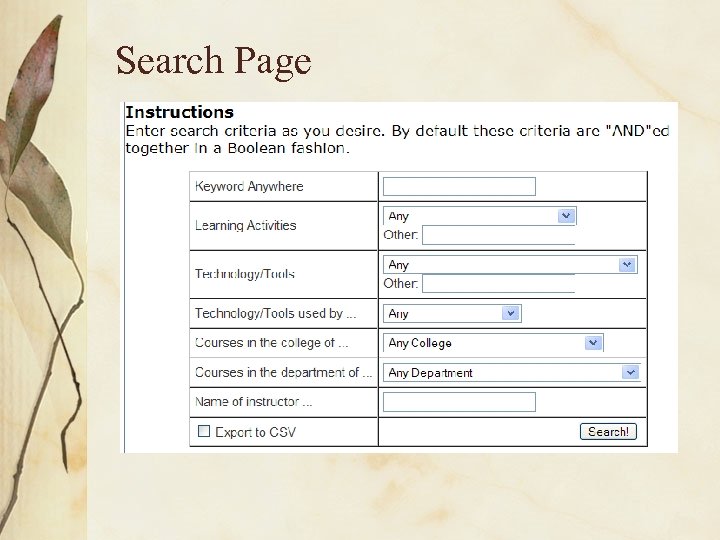Click the "Export to CSV" label text
Viewport: 720px width, 540px height.
(256, 433)
